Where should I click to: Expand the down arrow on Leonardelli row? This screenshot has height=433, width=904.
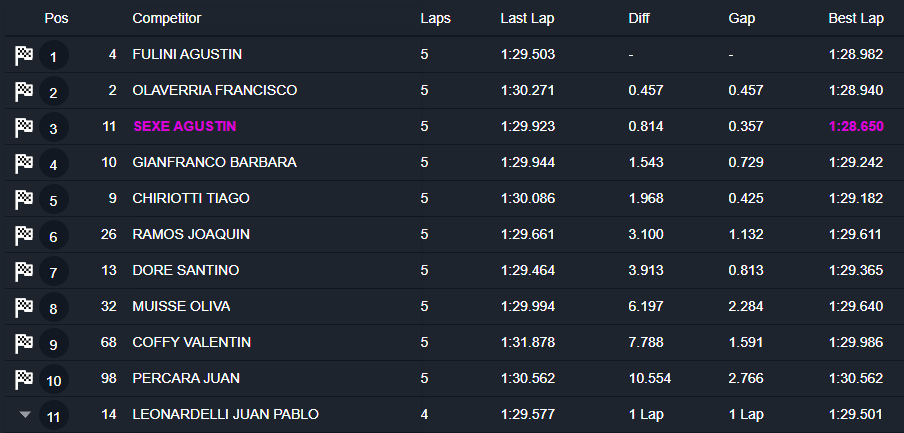click(x=25, y=414)
